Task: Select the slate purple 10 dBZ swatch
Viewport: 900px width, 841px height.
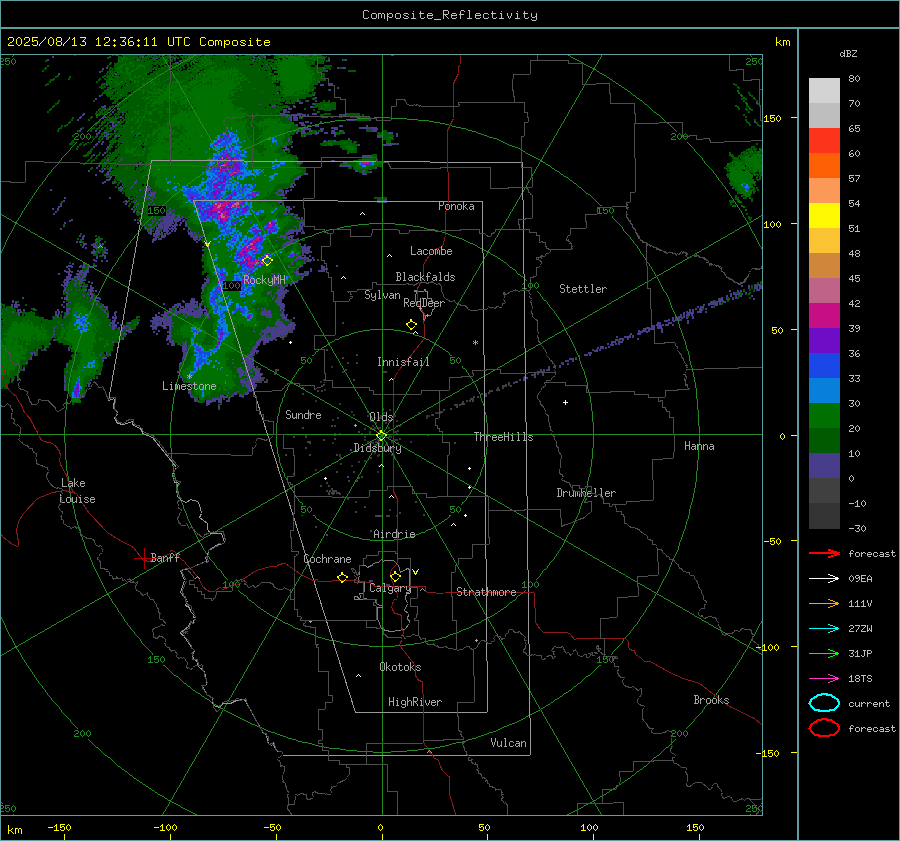Action: point(824,466)
